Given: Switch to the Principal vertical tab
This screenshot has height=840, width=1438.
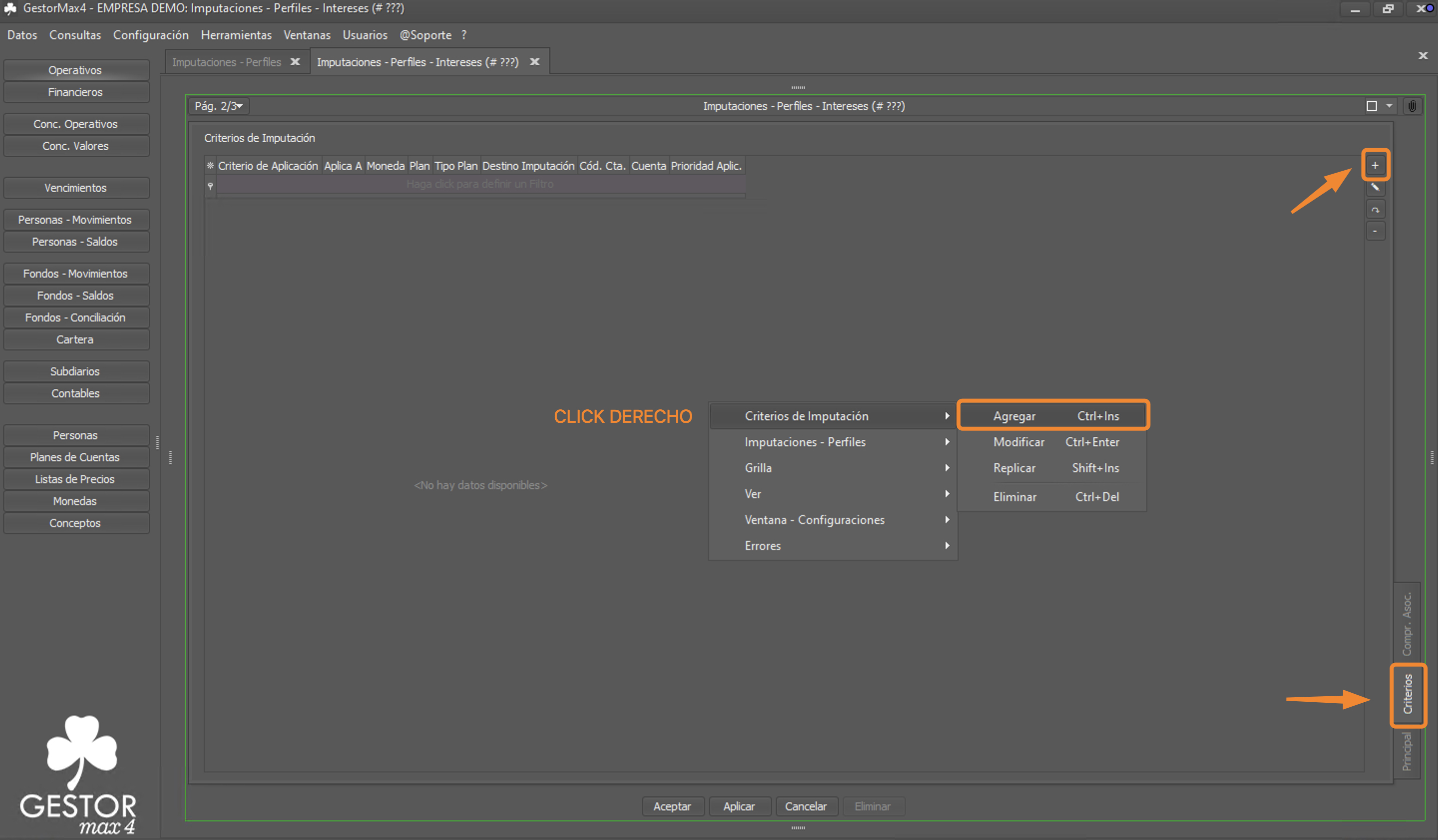Looking at the screenshot, I should pyautogui.click(x=1407, y=751).
